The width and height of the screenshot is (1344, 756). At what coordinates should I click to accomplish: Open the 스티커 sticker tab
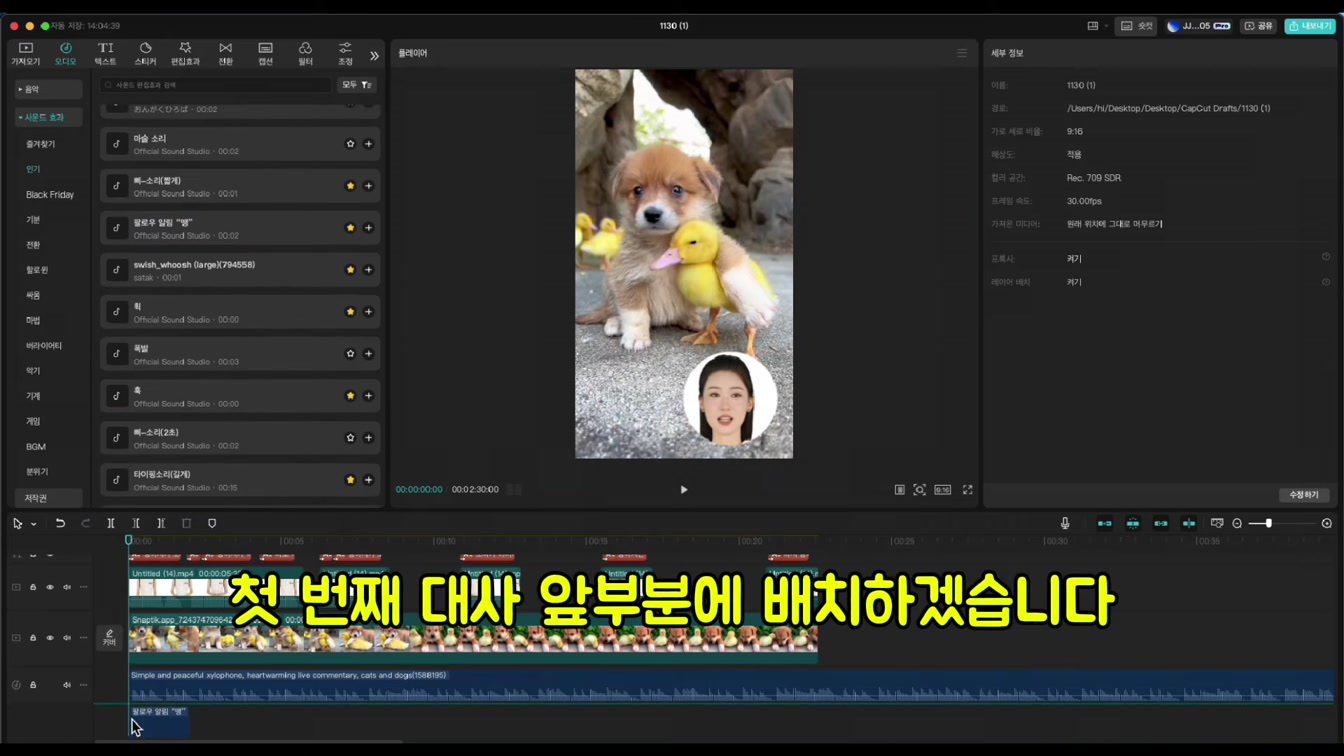145,54
